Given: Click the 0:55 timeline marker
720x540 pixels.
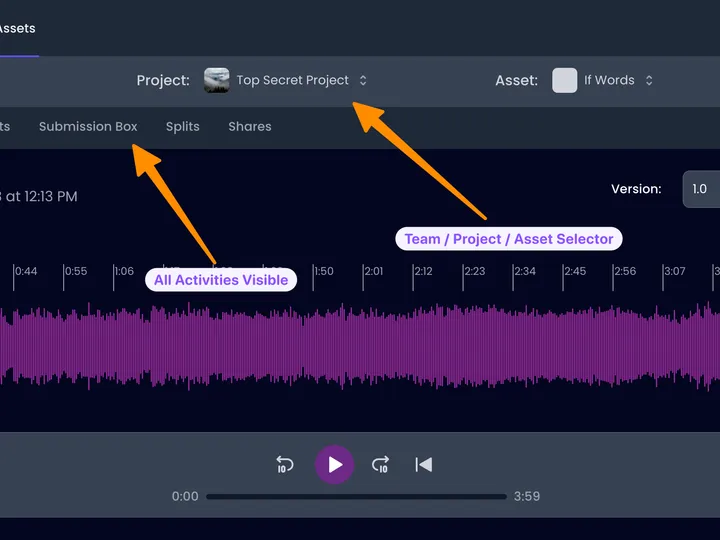Looking at the screenshot, I should pos(75,271).
